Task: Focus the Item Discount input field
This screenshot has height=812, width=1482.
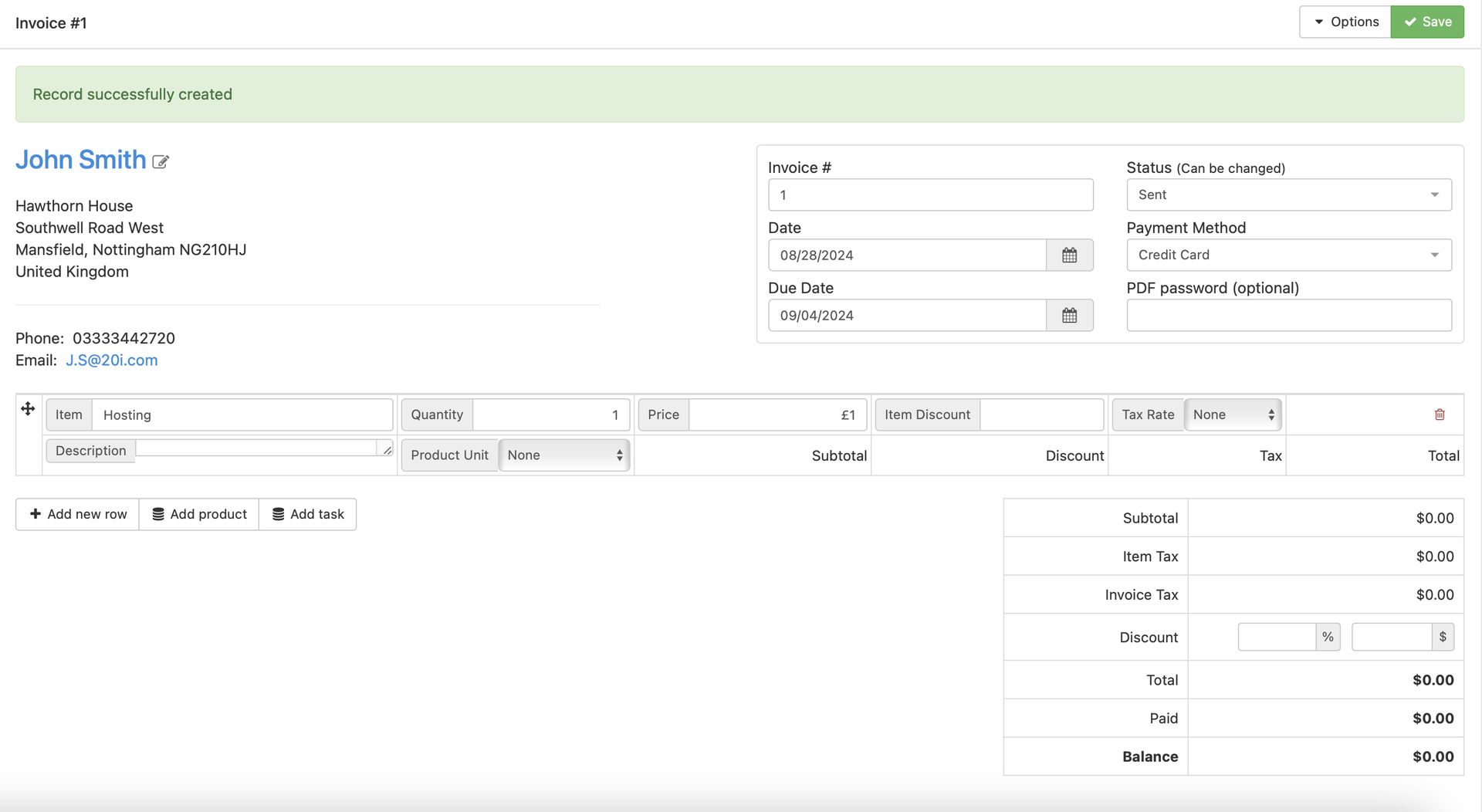Action: [1042, 415]
